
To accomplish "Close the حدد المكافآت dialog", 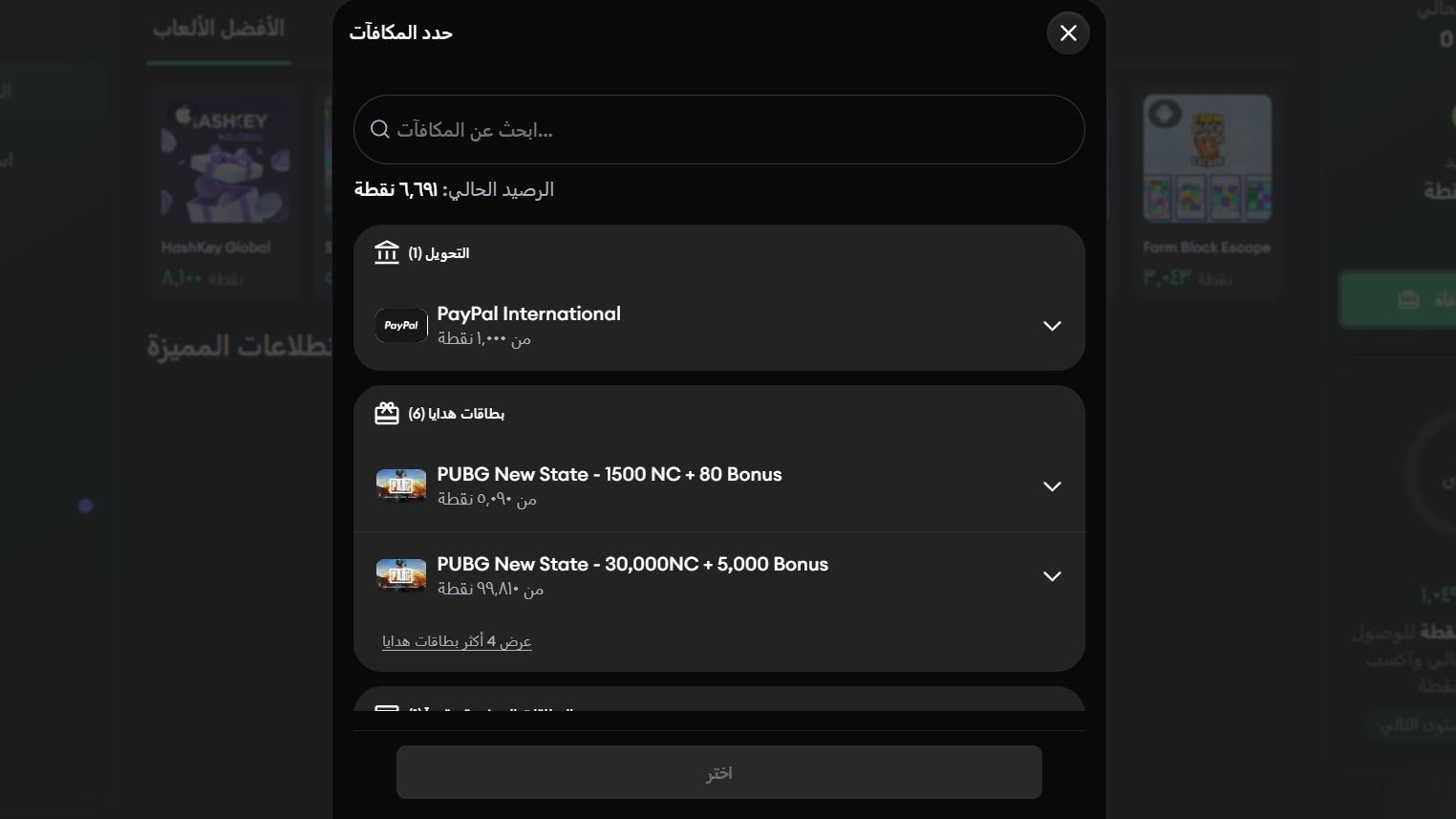I will tap(1068, 32).
